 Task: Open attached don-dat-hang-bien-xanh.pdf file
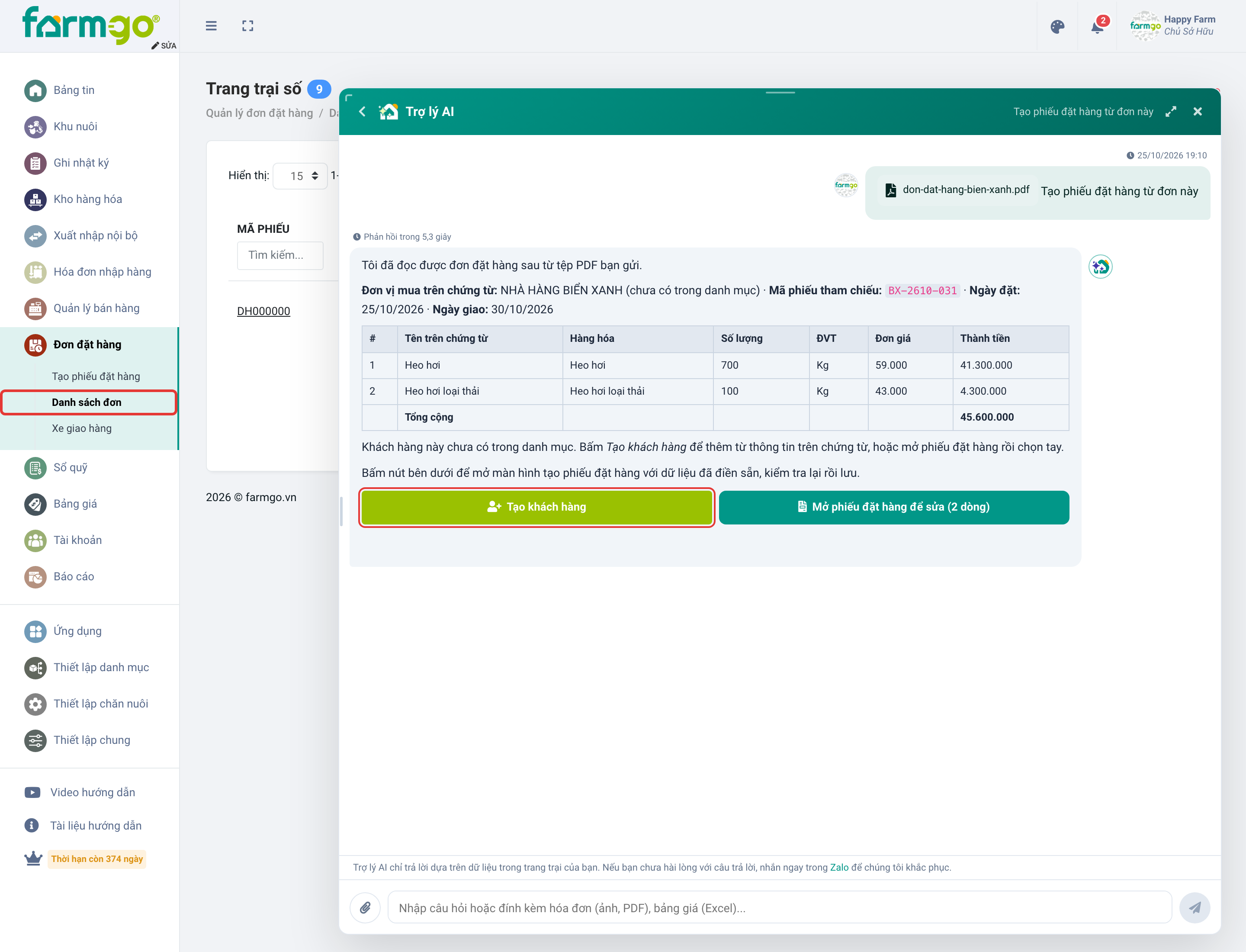pos(957,190)
